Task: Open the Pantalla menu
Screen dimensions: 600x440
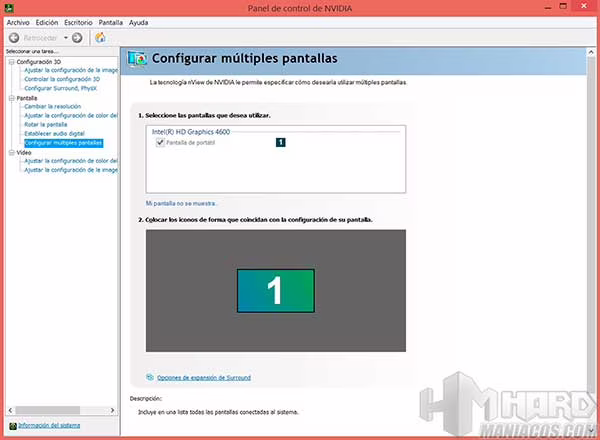Action: [111, 23]
